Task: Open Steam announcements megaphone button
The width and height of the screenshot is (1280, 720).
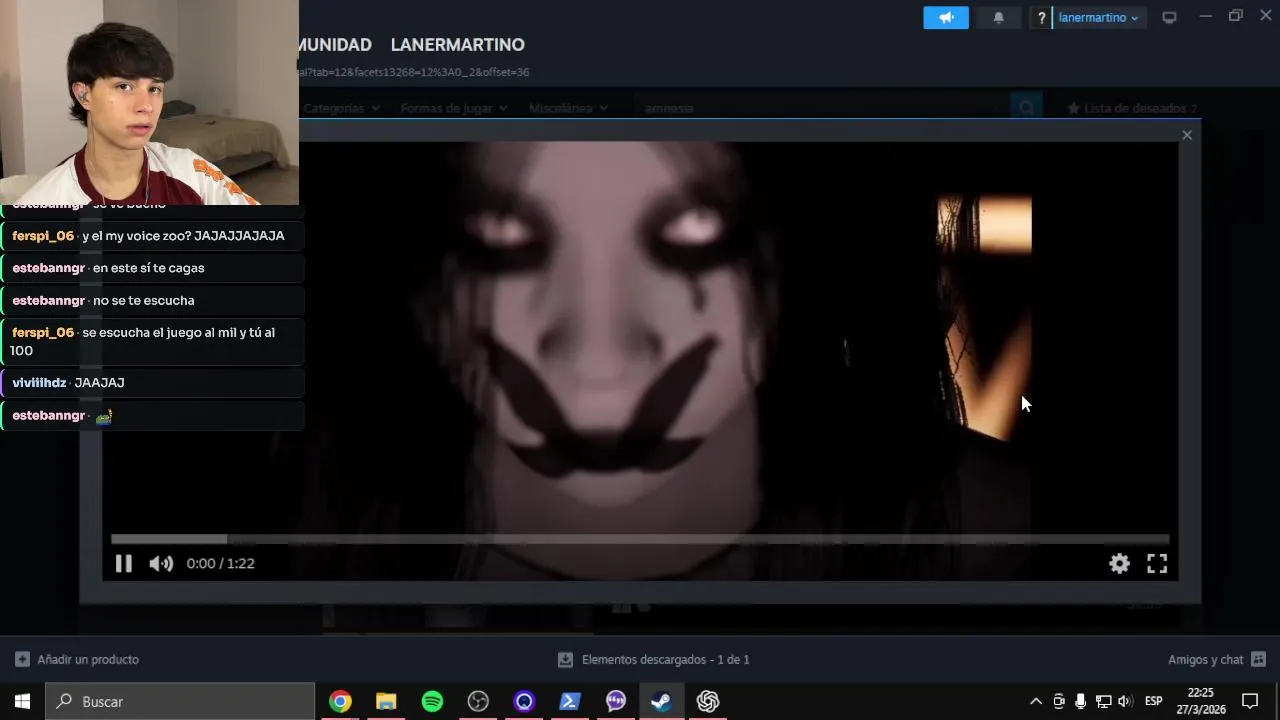Action: click(x=946, y=17)
